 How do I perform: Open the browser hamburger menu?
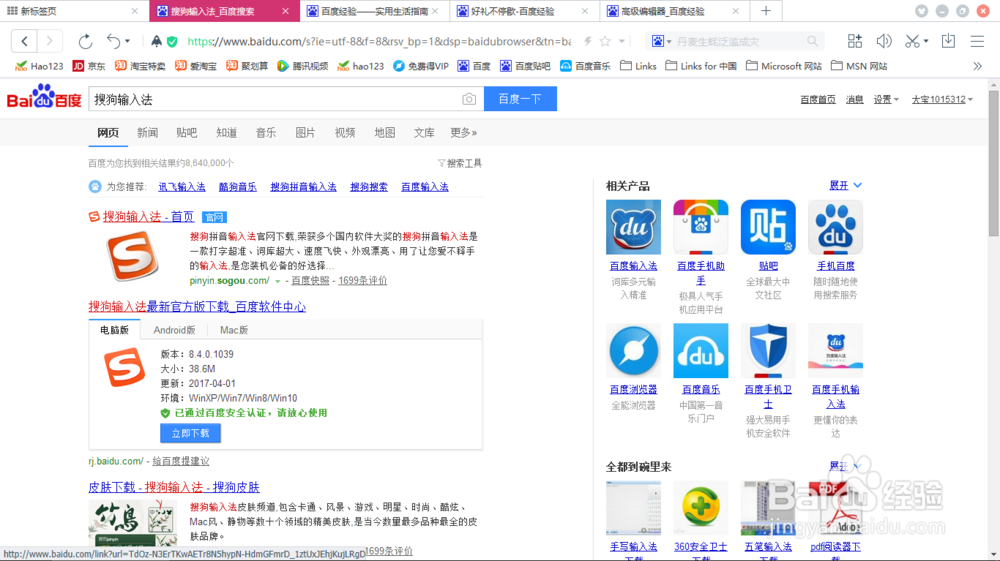[977, 41]
